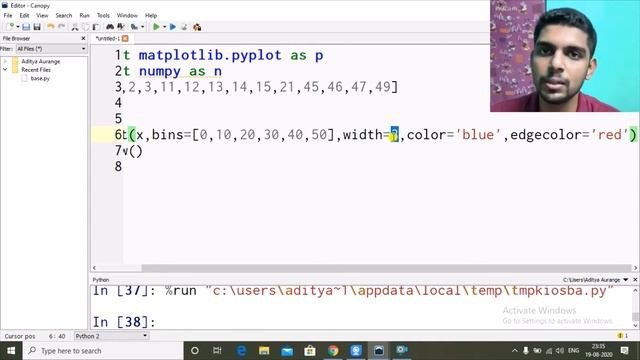Viewport: 640px width, 360px height.
Task: Click the editor scroll right arrow
Action: pyautogui.click(x=635, y=268)
